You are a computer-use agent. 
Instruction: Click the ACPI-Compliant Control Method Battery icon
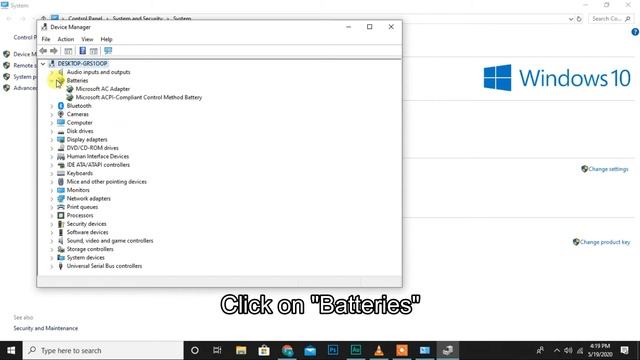(70, 97)
